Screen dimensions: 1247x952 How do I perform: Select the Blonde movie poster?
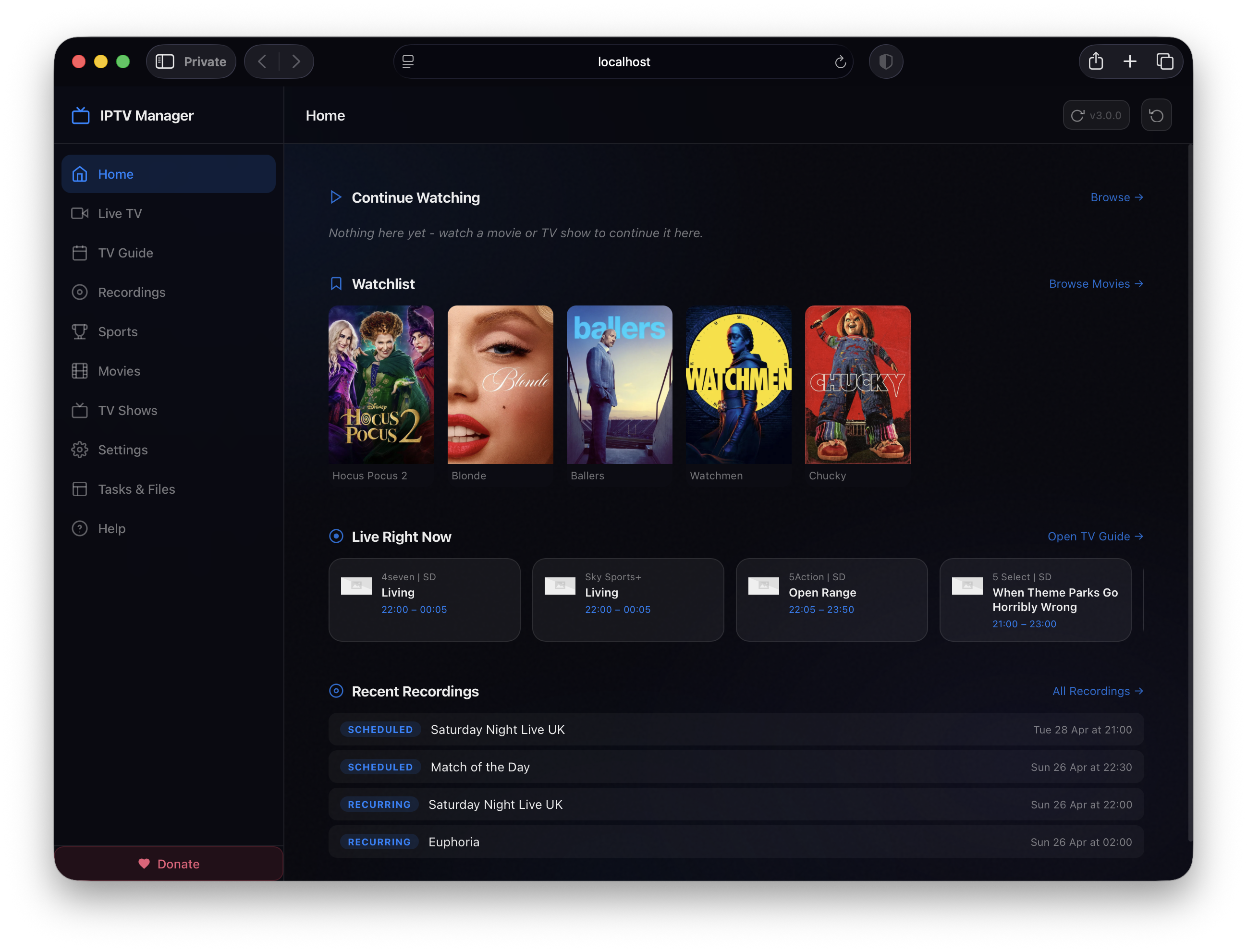[500, 385]
